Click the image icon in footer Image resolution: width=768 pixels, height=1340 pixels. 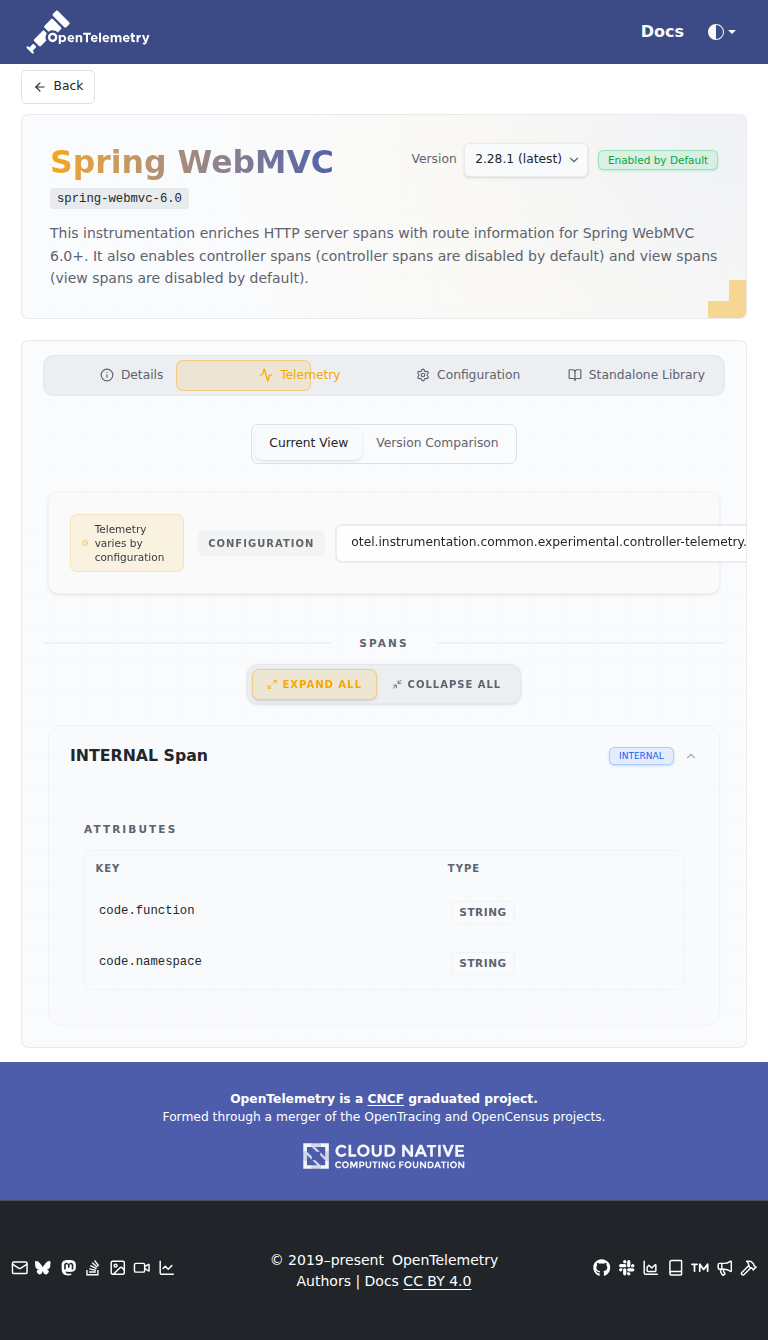117,1268
